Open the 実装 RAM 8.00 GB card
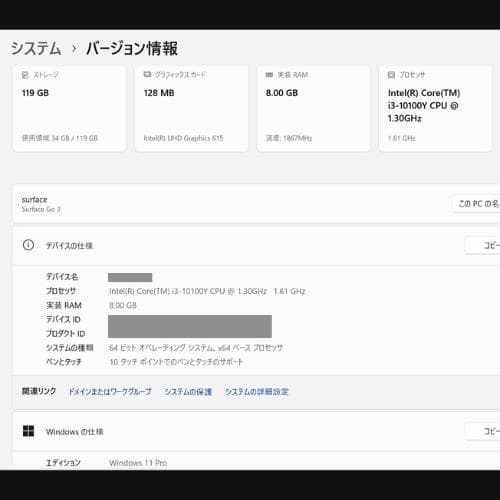This screenshot has height=500, width=500. click(313, 108)
